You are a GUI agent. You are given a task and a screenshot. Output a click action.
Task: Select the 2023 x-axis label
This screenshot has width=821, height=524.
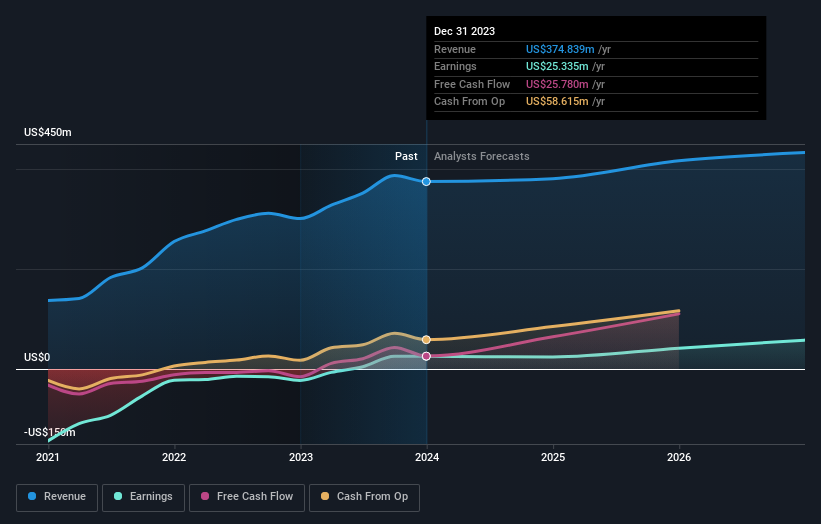coord(301,458)
